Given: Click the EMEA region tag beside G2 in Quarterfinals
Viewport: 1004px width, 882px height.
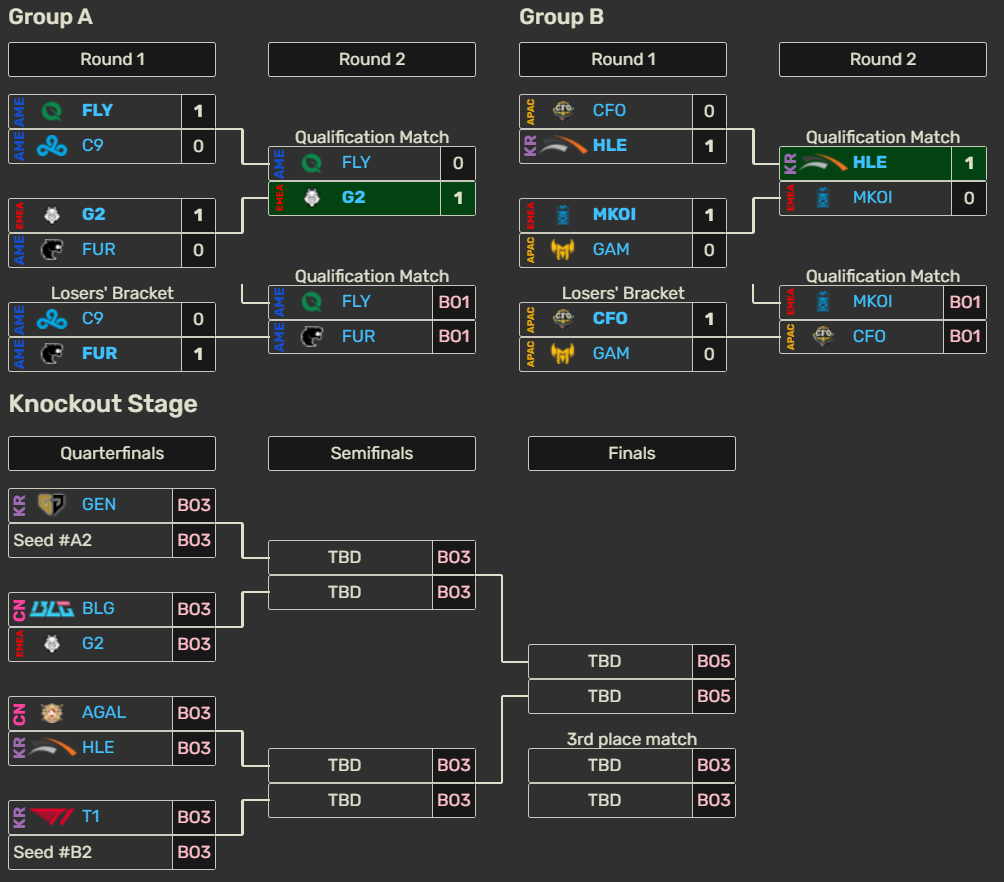Looking at the screenshot, I should [19, 644].
